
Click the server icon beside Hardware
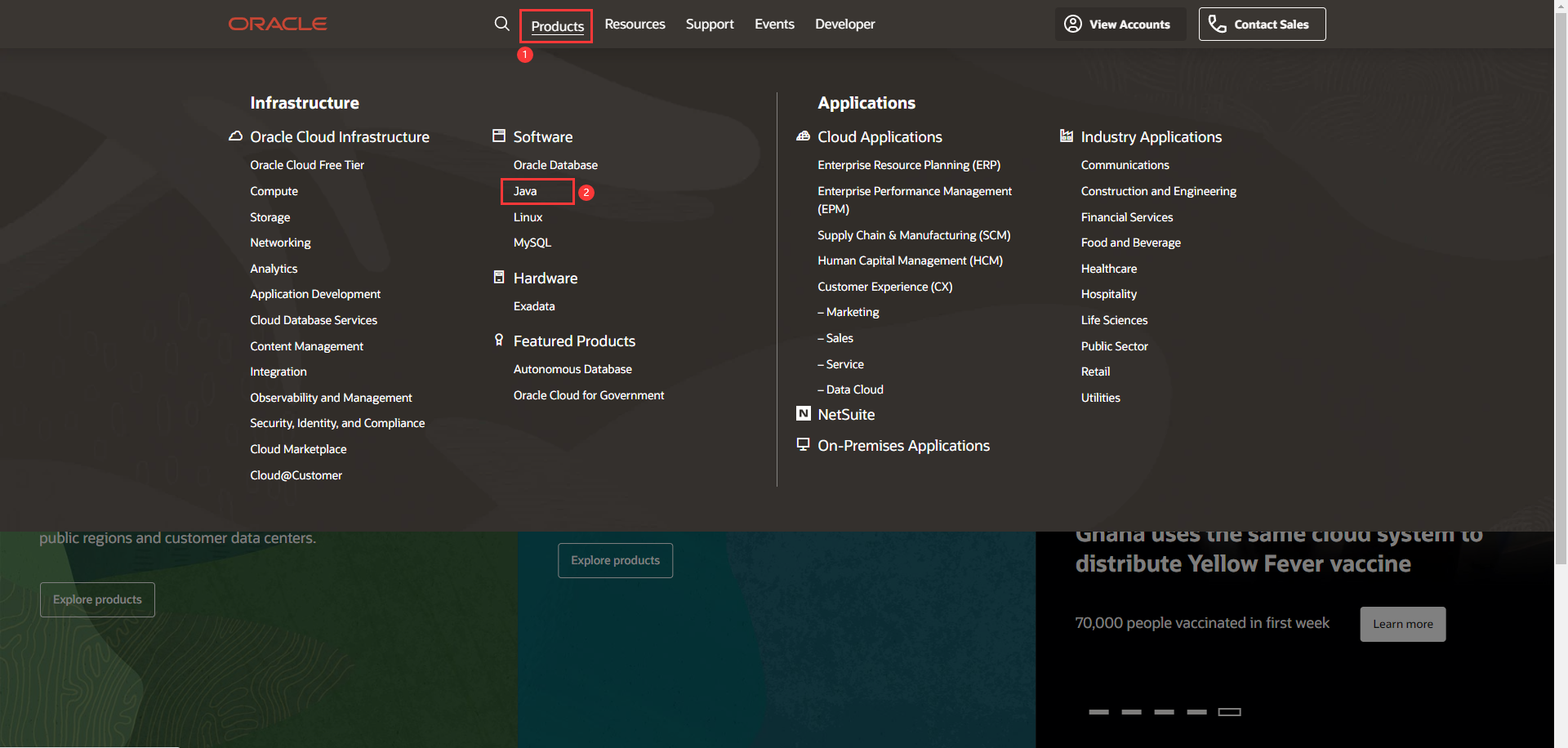(499, 277)
